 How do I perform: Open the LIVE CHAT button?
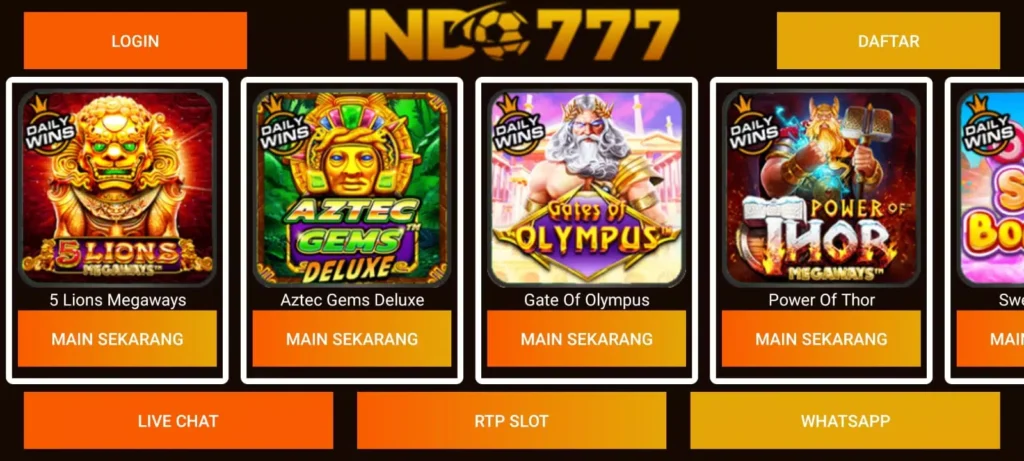[x=178, y=421]
